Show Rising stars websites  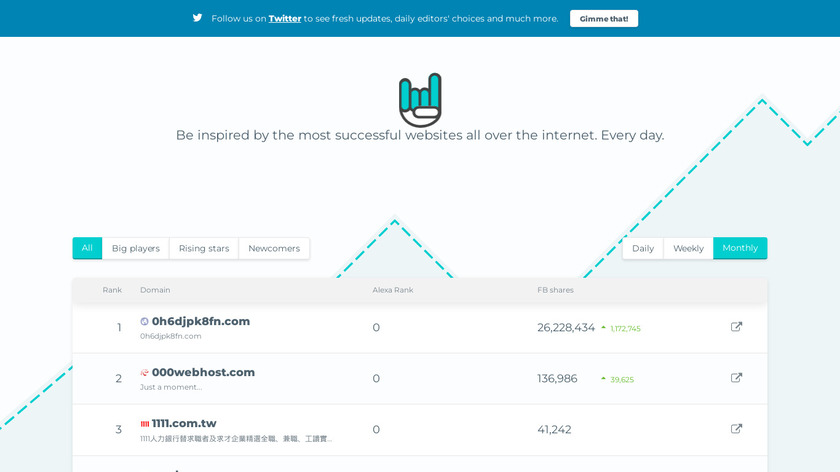pos(204,248)
